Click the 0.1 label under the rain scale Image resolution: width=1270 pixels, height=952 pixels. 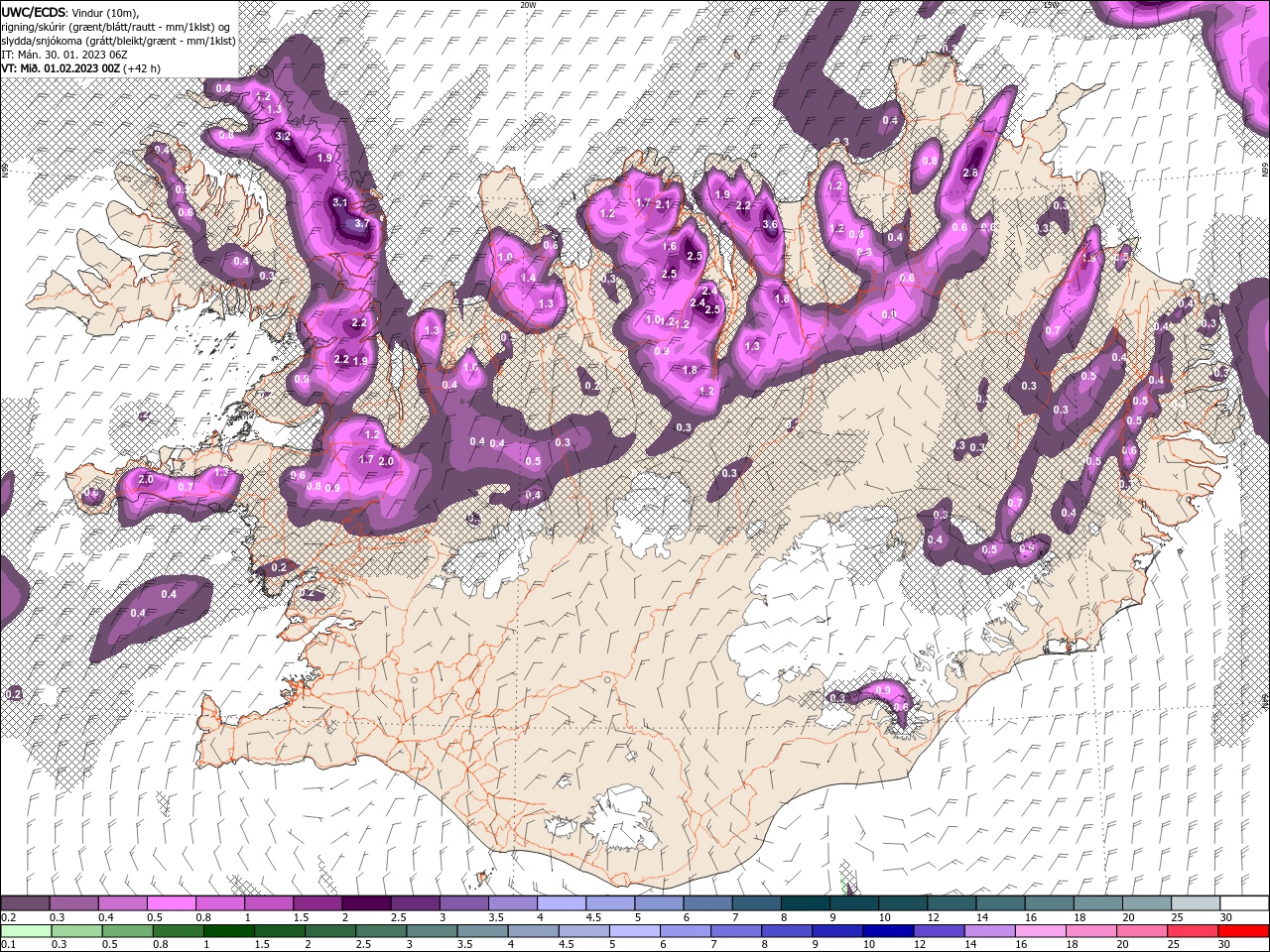7,944
